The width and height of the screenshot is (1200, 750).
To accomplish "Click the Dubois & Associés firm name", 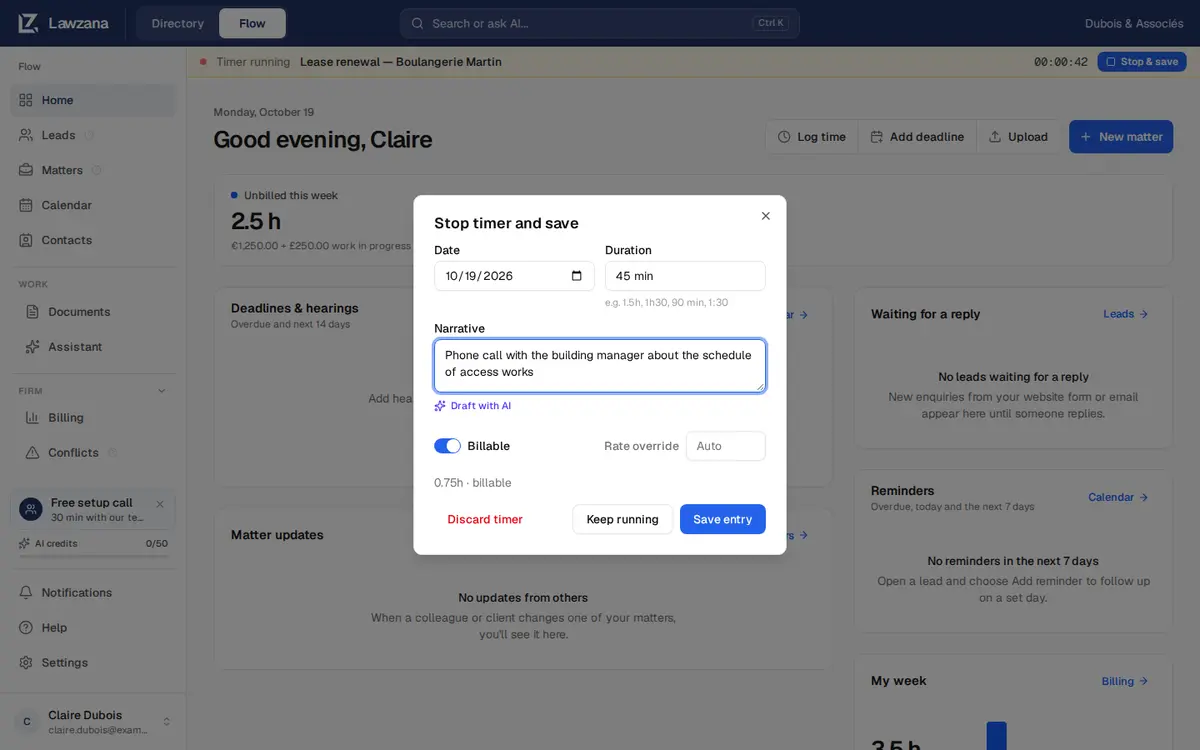I will click(1133, 23).
